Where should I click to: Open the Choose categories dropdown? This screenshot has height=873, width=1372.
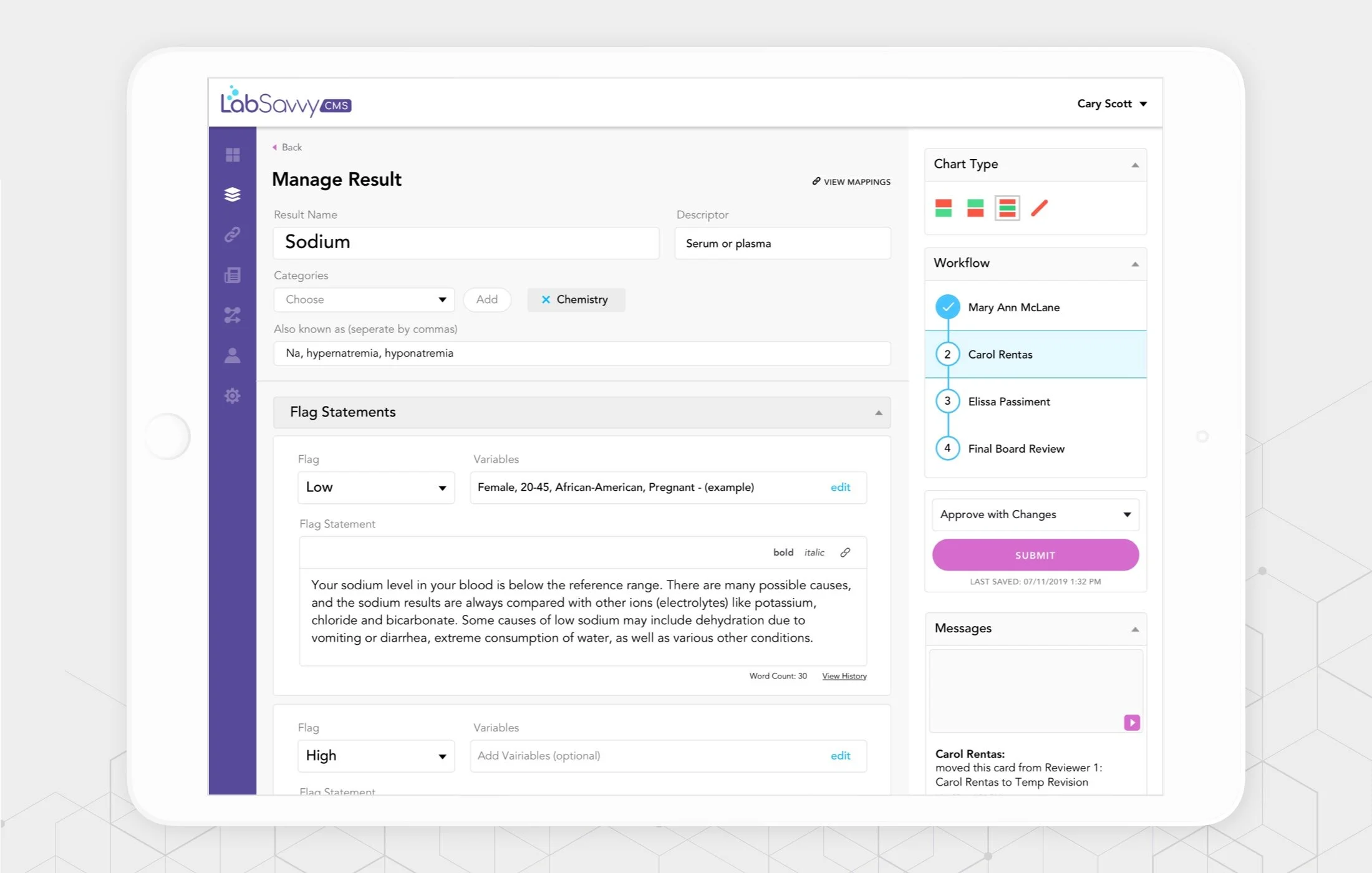coord(364,299)
